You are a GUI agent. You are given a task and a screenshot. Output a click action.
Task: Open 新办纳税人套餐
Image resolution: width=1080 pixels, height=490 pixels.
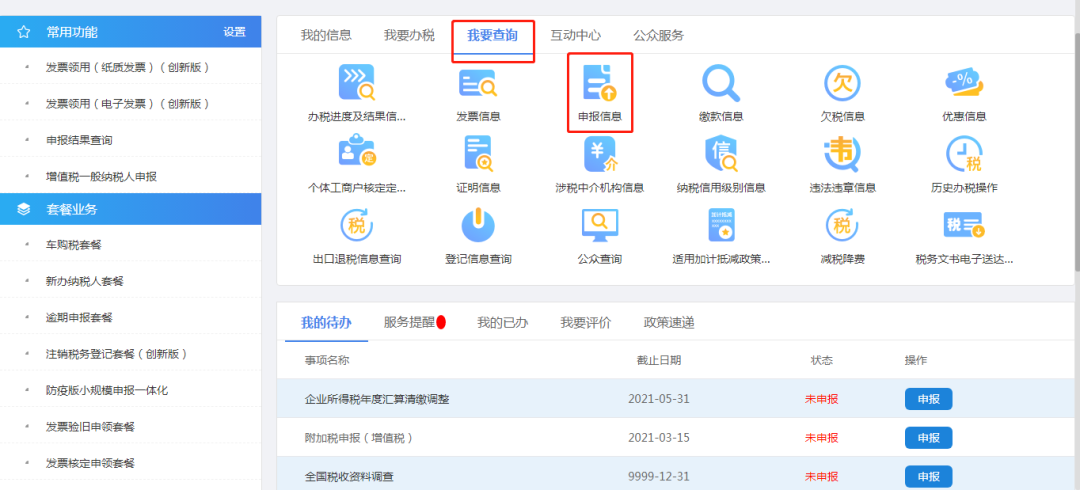(x=85, y=281)
